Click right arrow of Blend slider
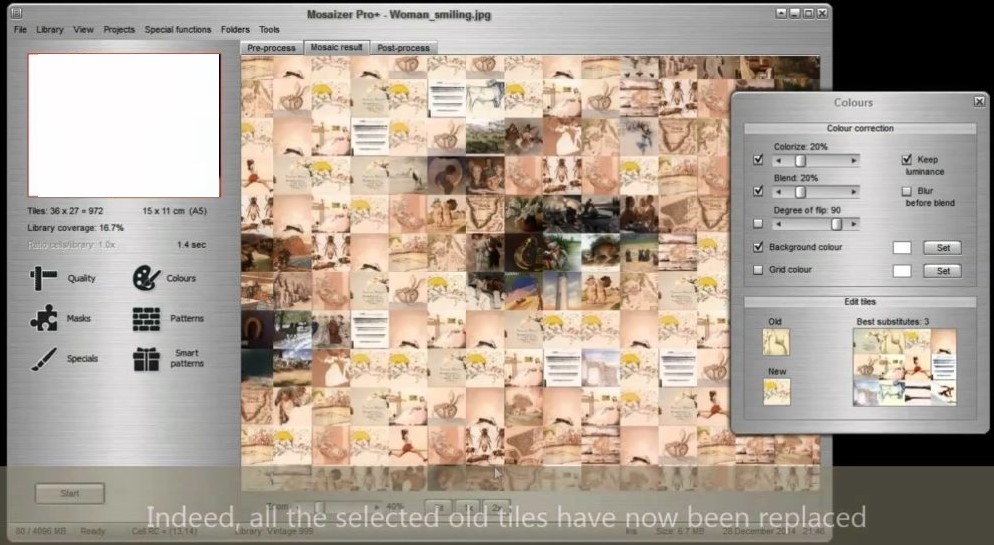This screenshot has height=545, width=994. [854, 191]
